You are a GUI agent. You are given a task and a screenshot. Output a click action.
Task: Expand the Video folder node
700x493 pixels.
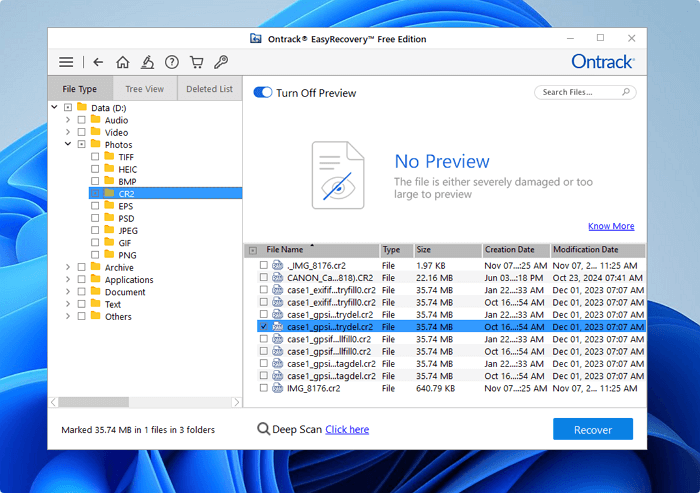[x=68, y=132]
